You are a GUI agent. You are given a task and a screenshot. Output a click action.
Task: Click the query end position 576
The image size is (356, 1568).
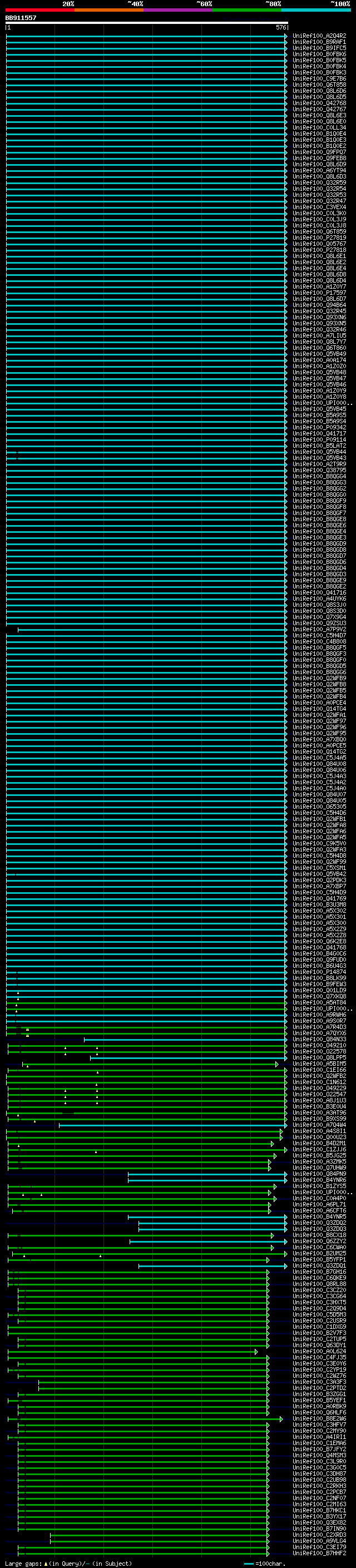click(x=281, y=27)
